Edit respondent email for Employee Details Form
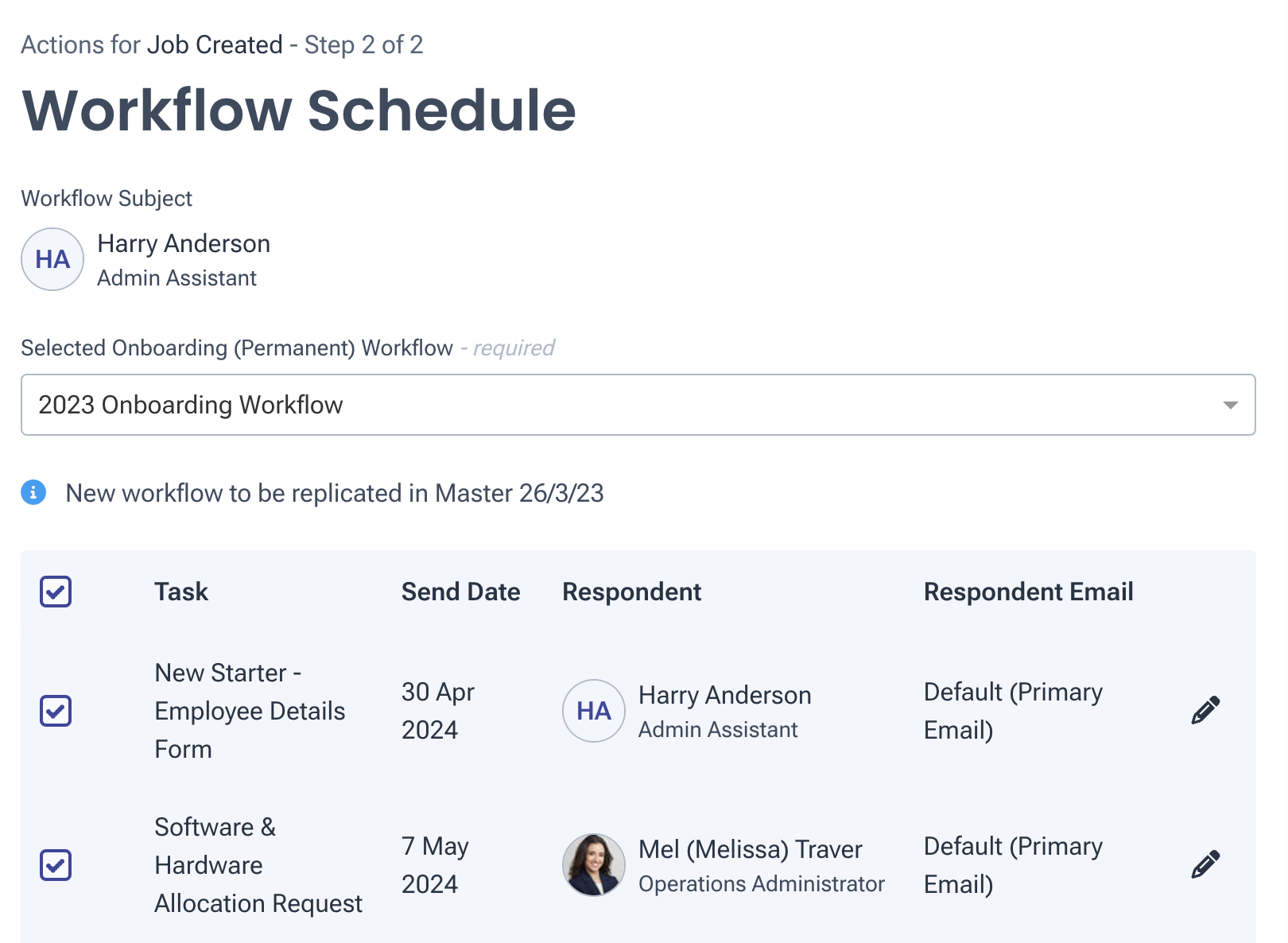 point(1206,710)
